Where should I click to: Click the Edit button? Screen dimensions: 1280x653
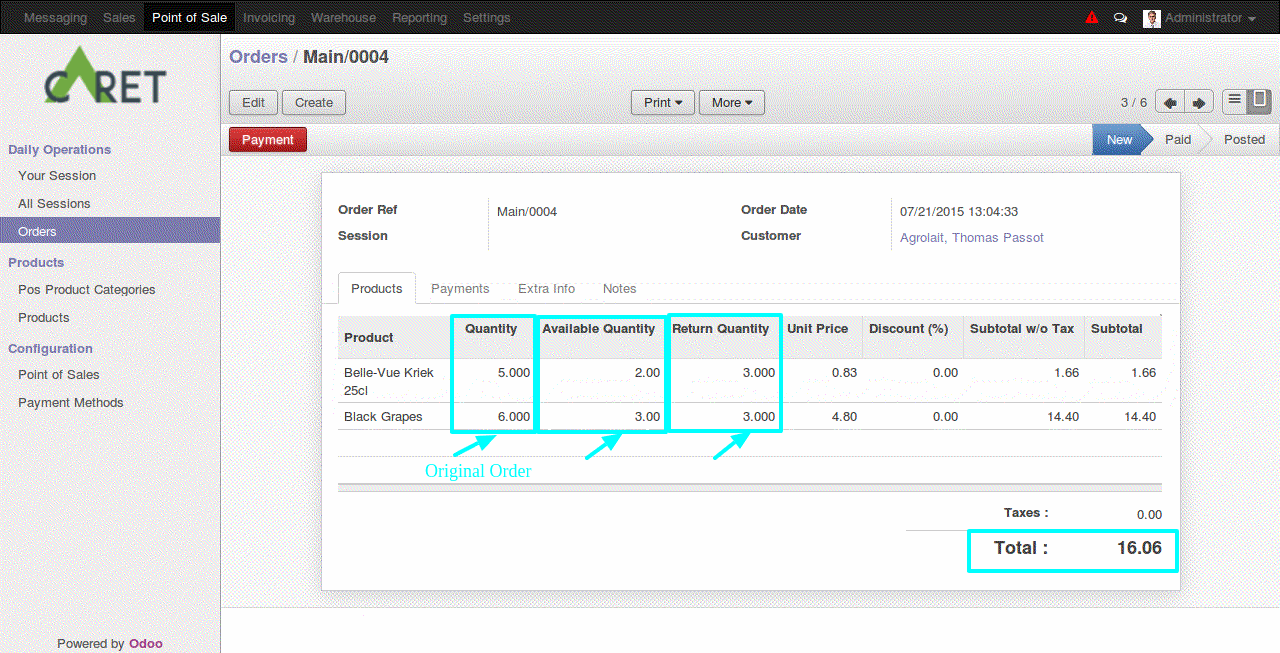point(253,102)
